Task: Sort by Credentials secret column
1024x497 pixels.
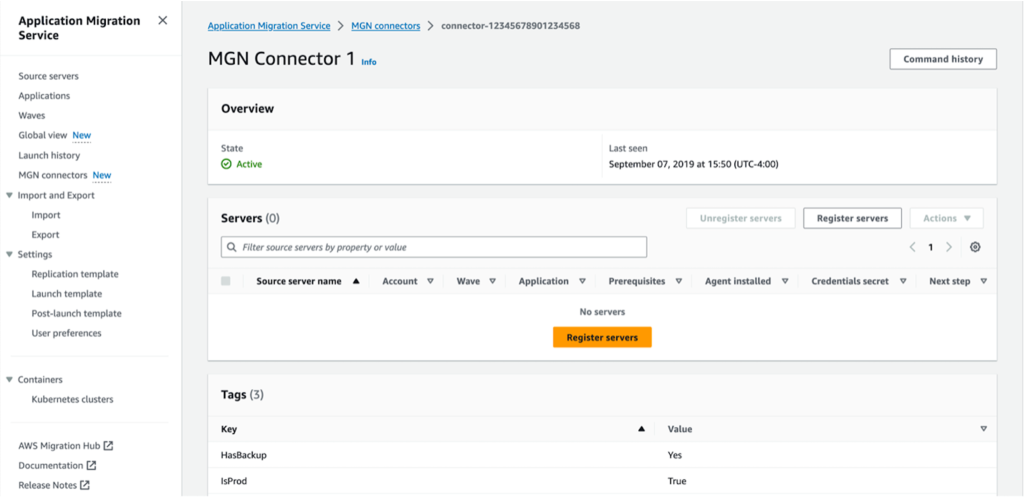Action: click(903, 281)
